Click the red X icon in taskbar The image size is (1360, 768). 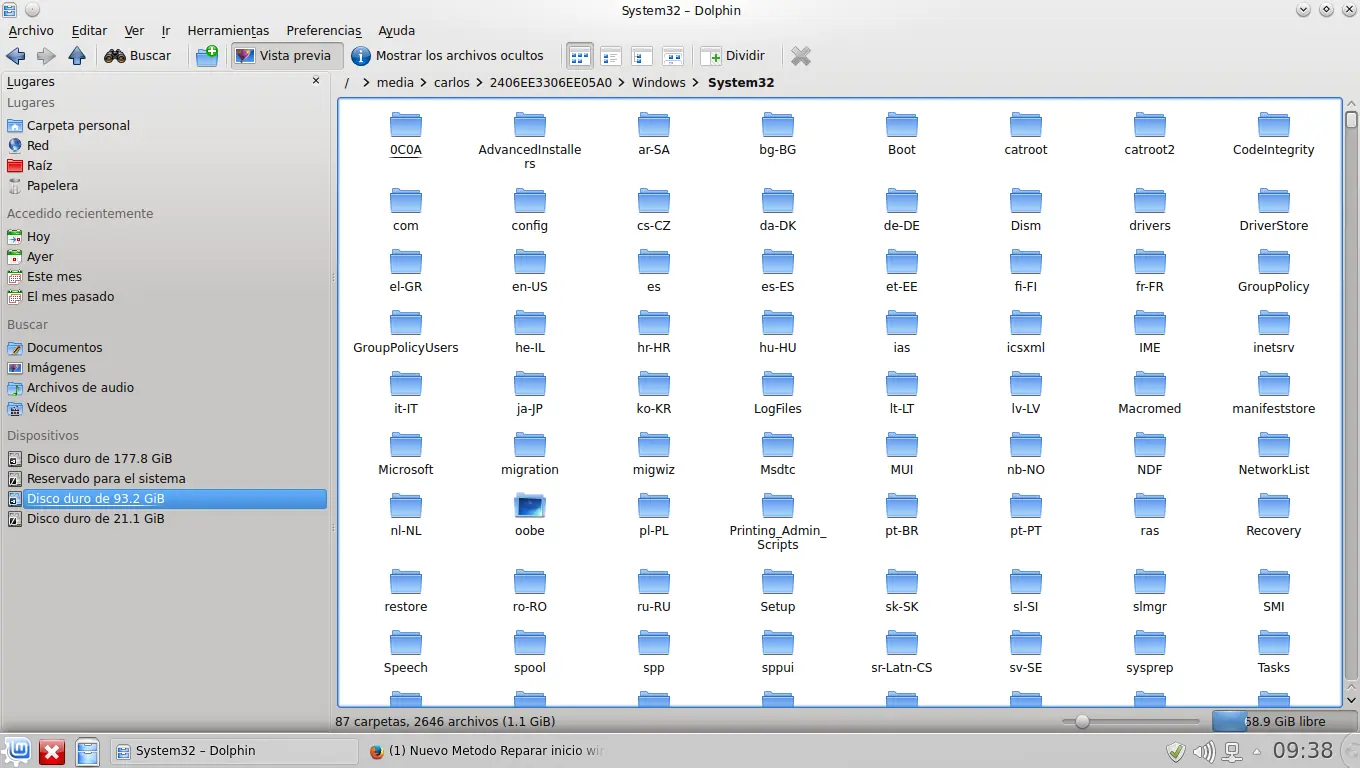(52, 752)
